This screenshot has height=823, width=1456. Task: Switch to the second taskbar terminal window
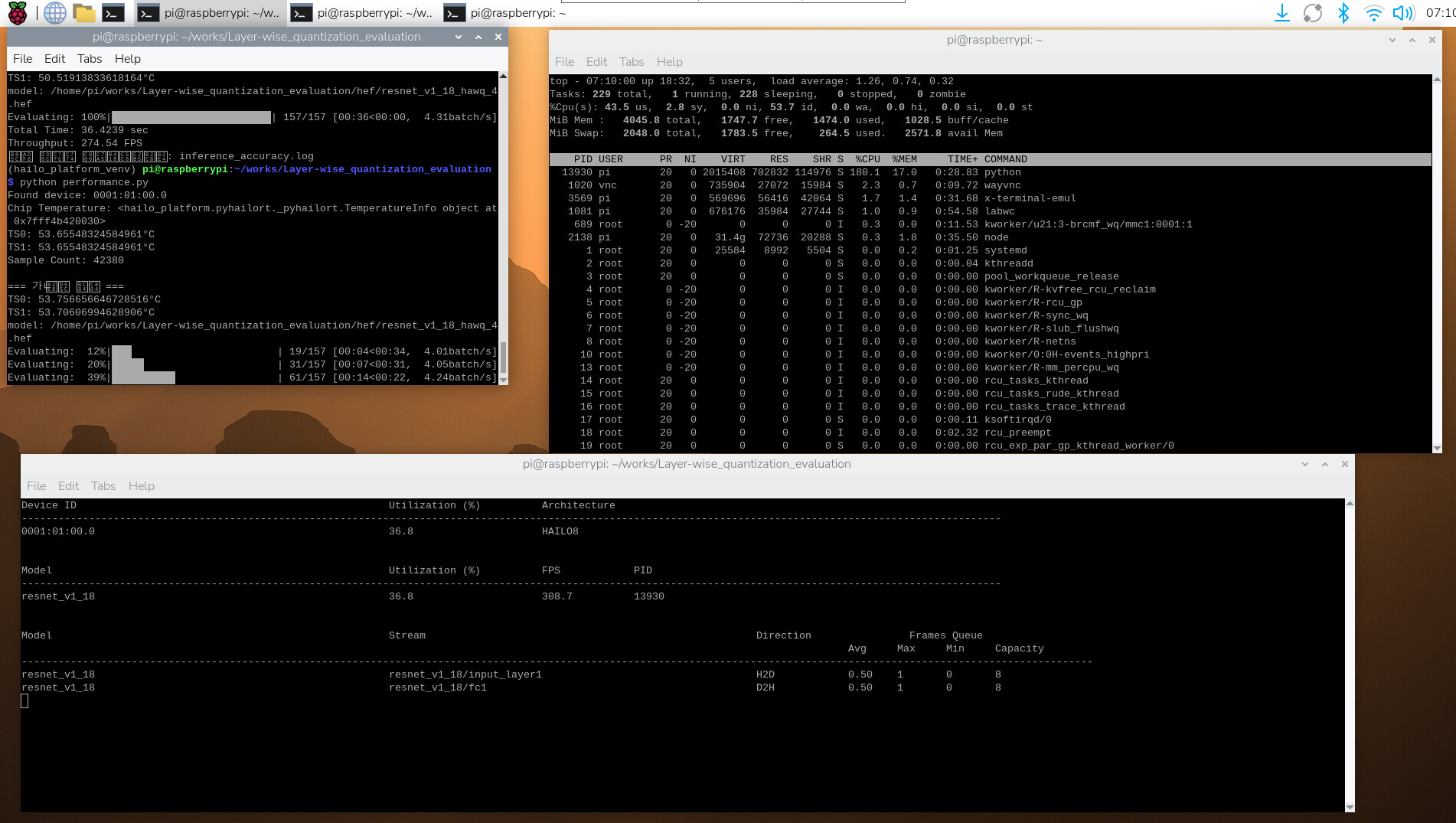pyautogui.click(x=363, y=13)
